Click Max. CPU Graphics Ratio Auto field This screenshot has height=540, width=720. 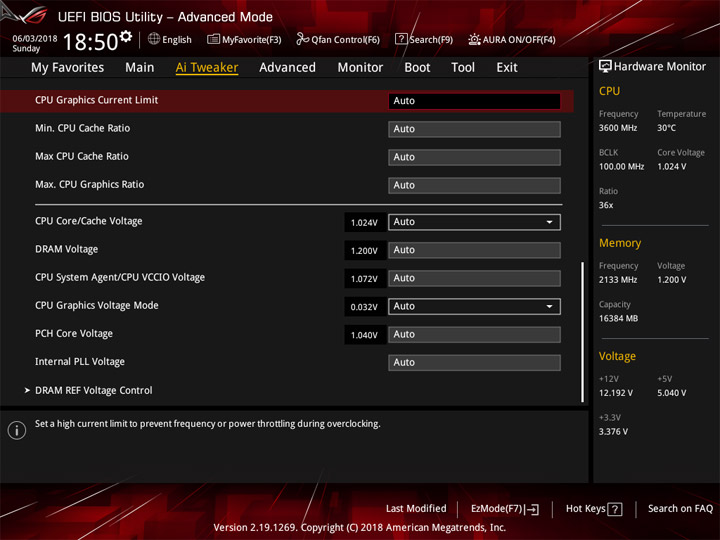point(474,186)
